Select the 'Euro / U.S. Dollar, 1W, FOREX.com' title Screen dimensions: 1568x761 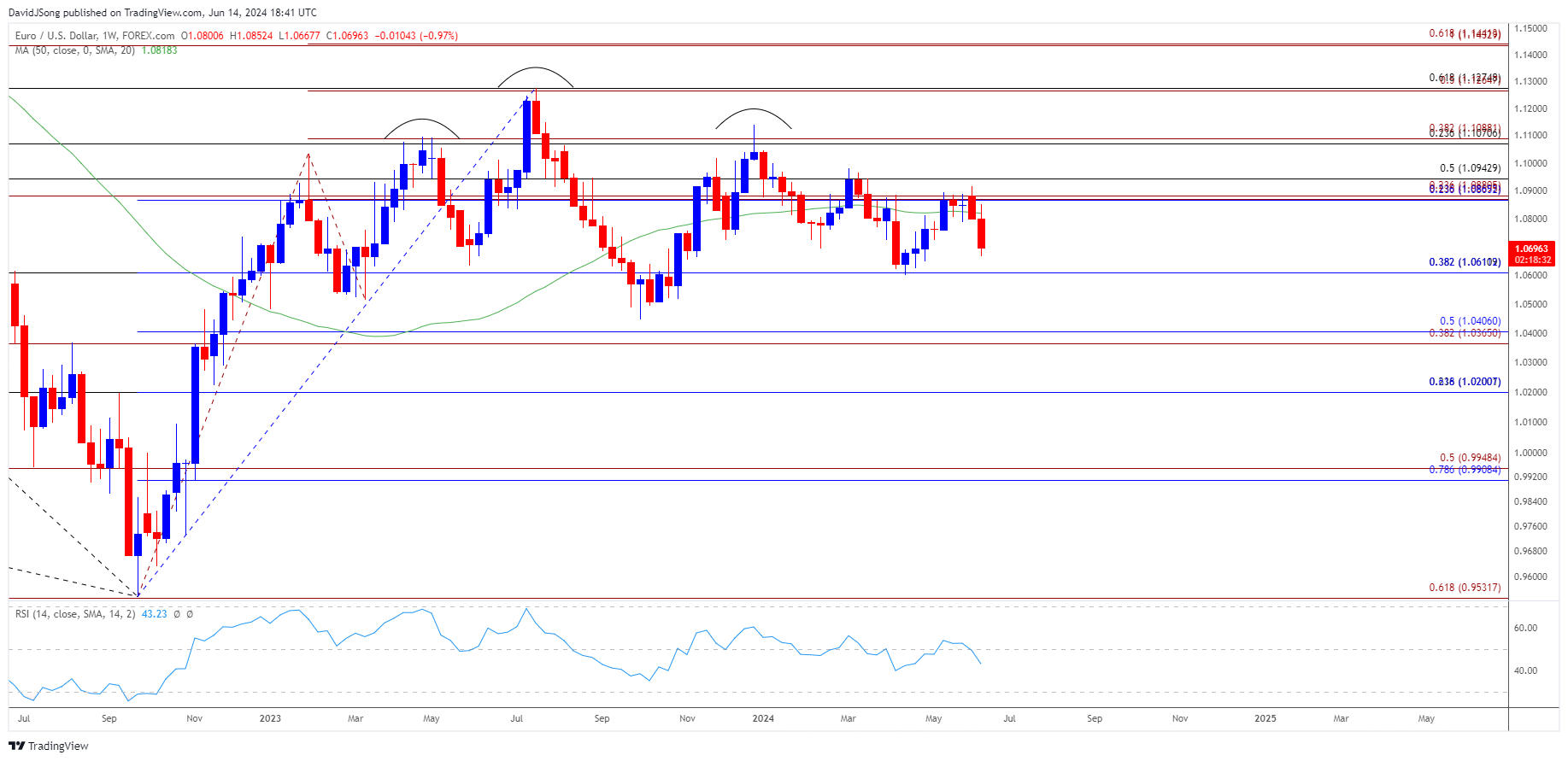pyautogui.click(x=95, y=36)
